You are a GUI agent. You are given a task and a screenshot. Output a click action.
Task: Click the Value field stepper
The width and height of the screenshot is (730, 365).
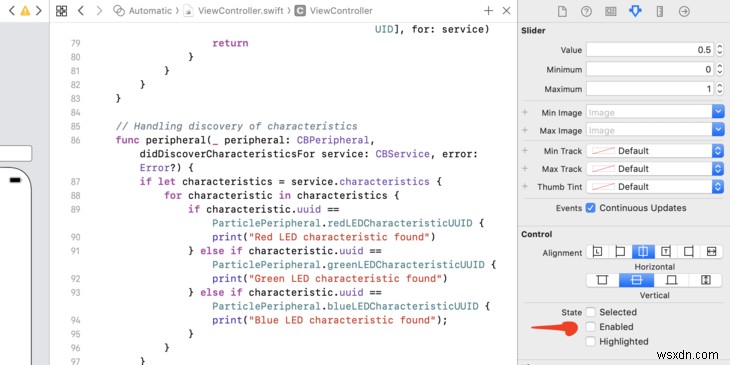point(720,50)
